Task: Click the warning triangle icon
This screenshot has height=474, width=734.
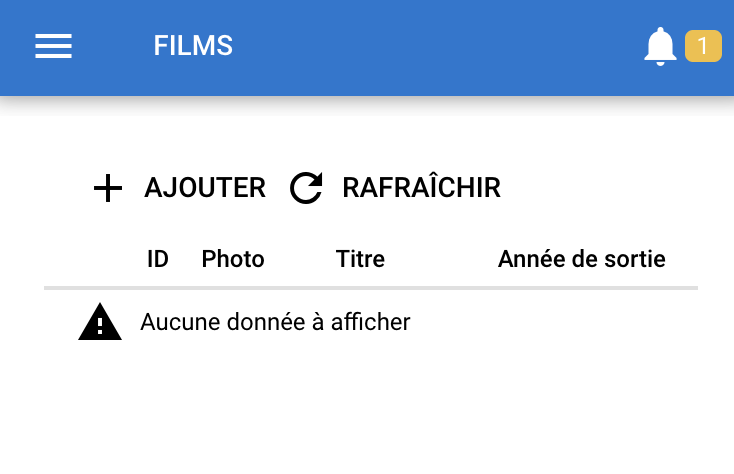Action: click(x=100, y=322)
